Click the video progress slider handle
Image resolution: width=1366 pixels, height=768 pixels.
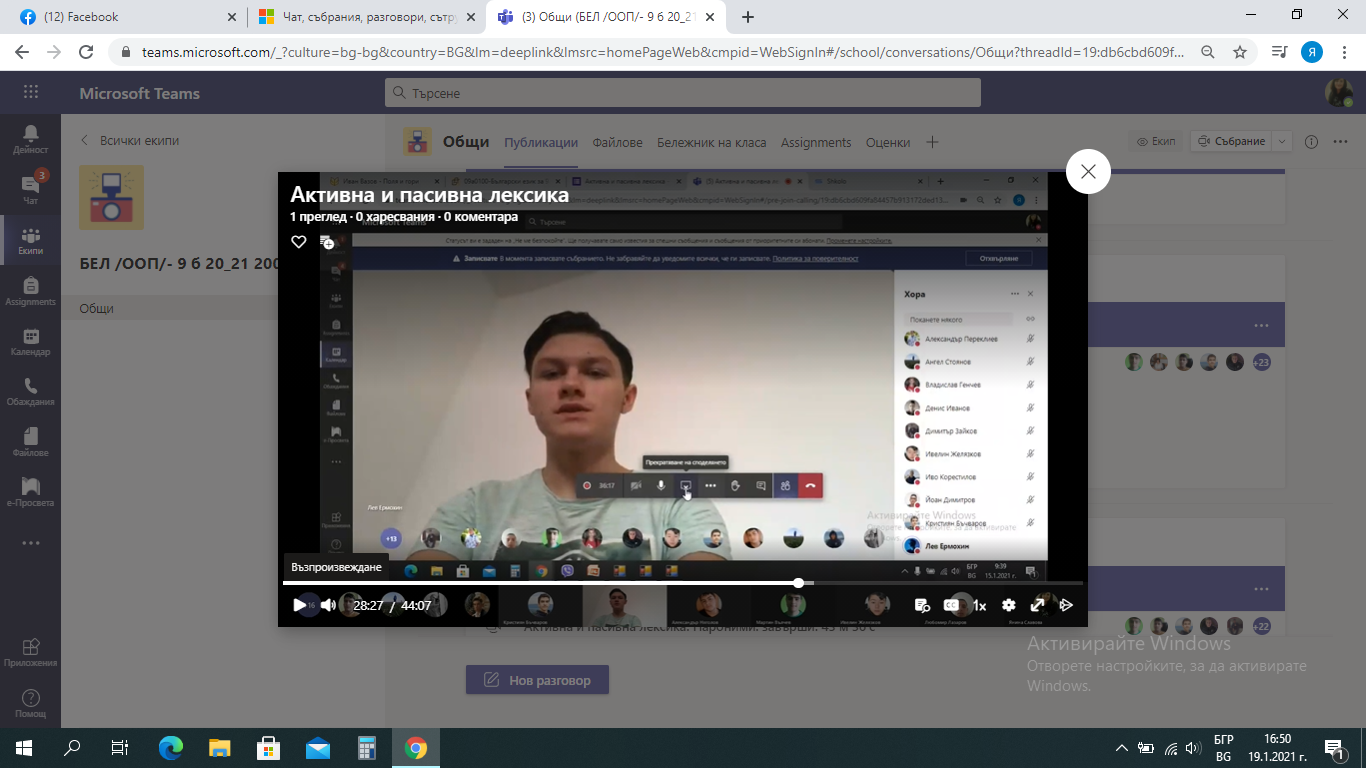(798, 582)
